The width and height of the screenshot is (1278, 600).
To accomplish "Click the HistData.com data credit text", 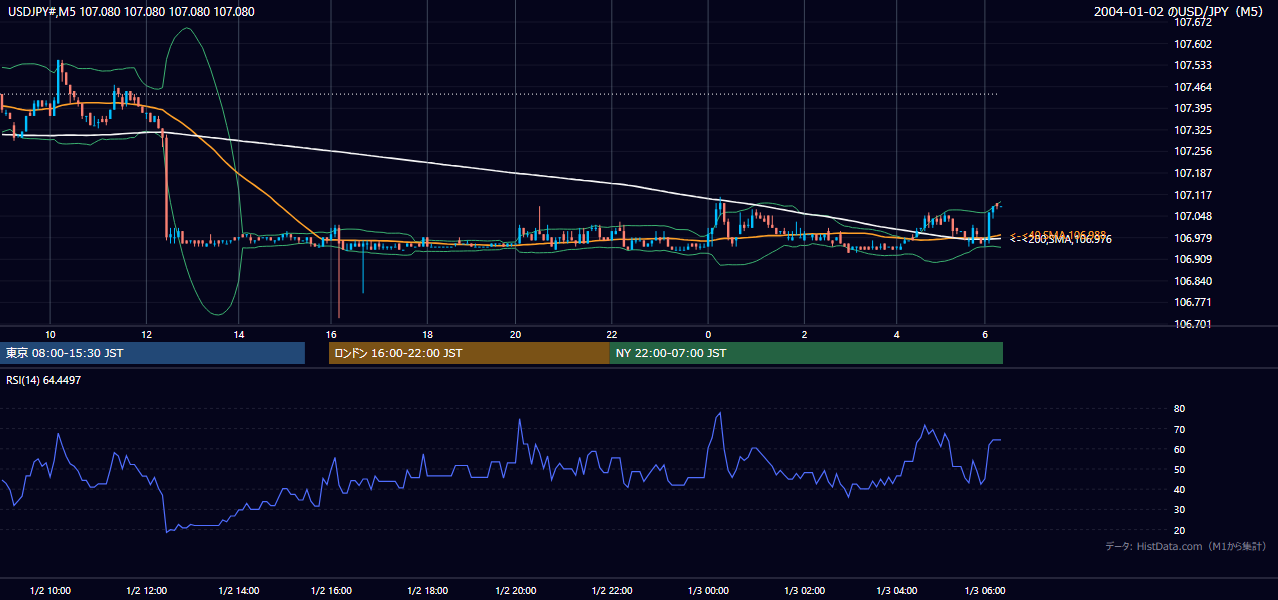I will pos(1186,546).
